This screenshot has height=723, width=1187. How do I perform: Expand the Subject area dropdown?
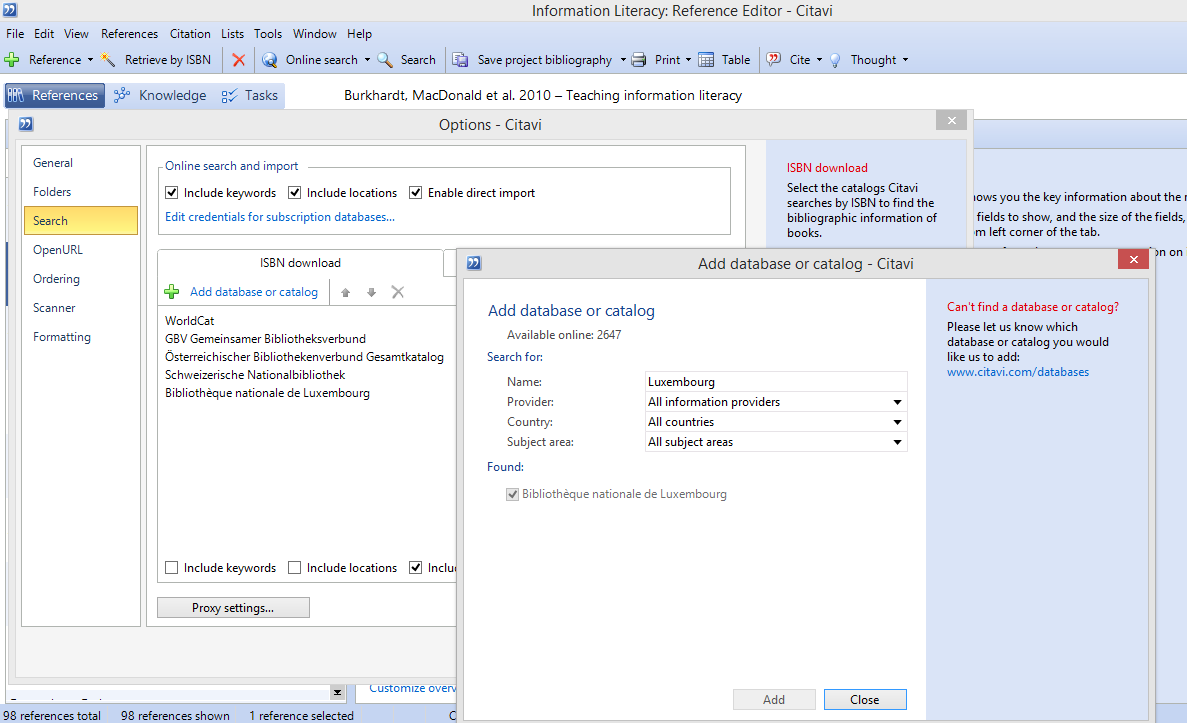pyautogui.click(x=897, y=442)
